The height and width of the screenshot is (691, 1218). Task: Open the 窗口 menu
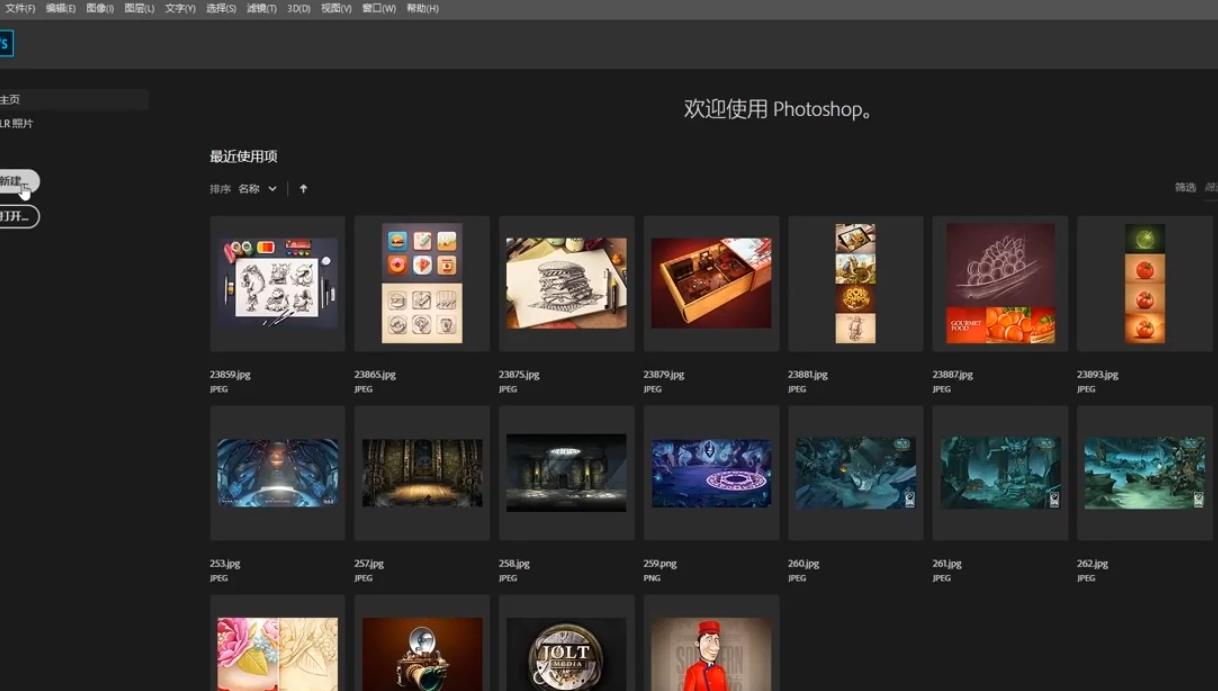pyautogui.click(x=378, y=8)
